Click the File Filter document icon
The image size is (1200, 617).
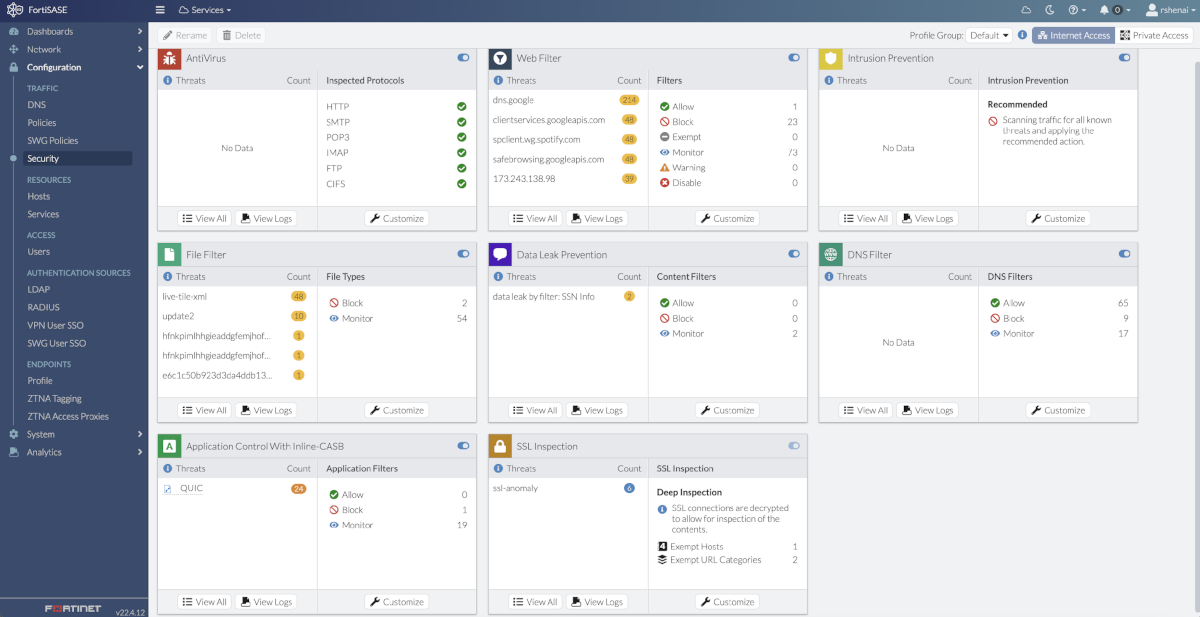click(x=169, y=255)
